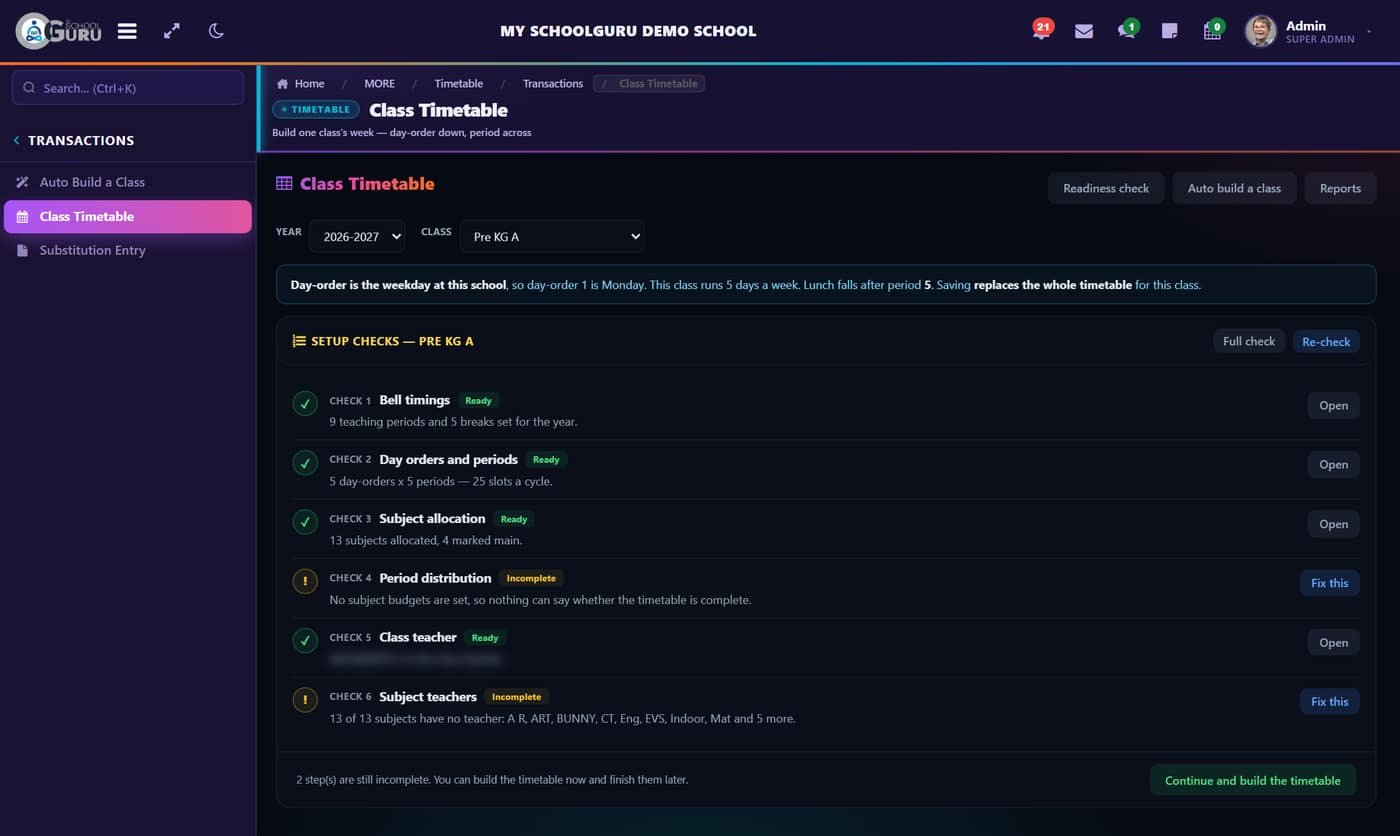
Task: Click the MORE breadcrumb
Action: pos(379,83)
